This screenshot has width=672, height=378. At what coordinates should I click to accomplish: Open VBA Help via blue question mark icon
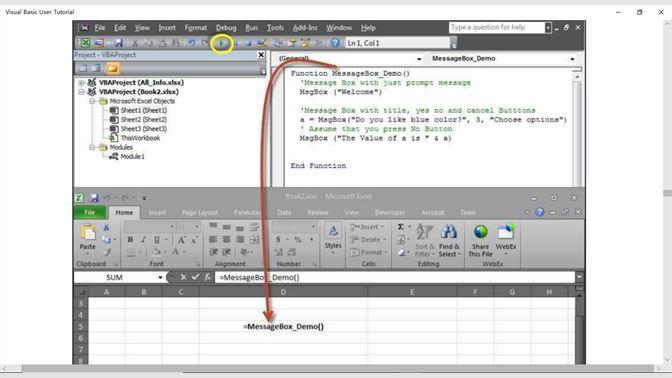tap(335, 43)
